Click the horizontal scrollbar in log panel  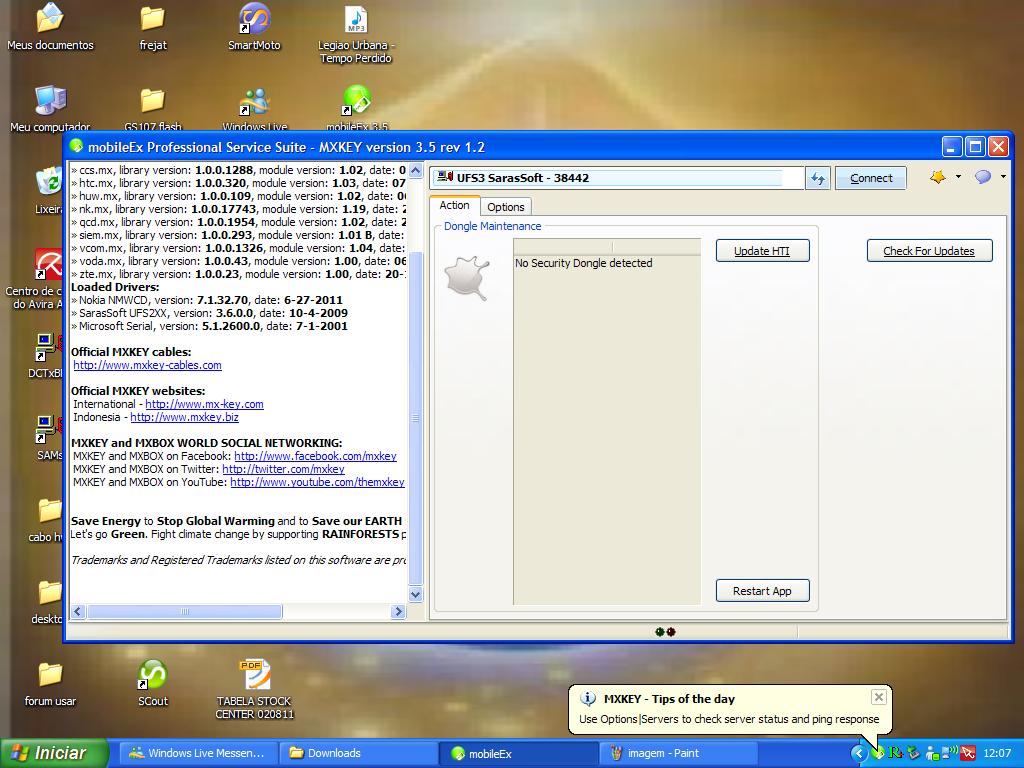pos(185,611)
